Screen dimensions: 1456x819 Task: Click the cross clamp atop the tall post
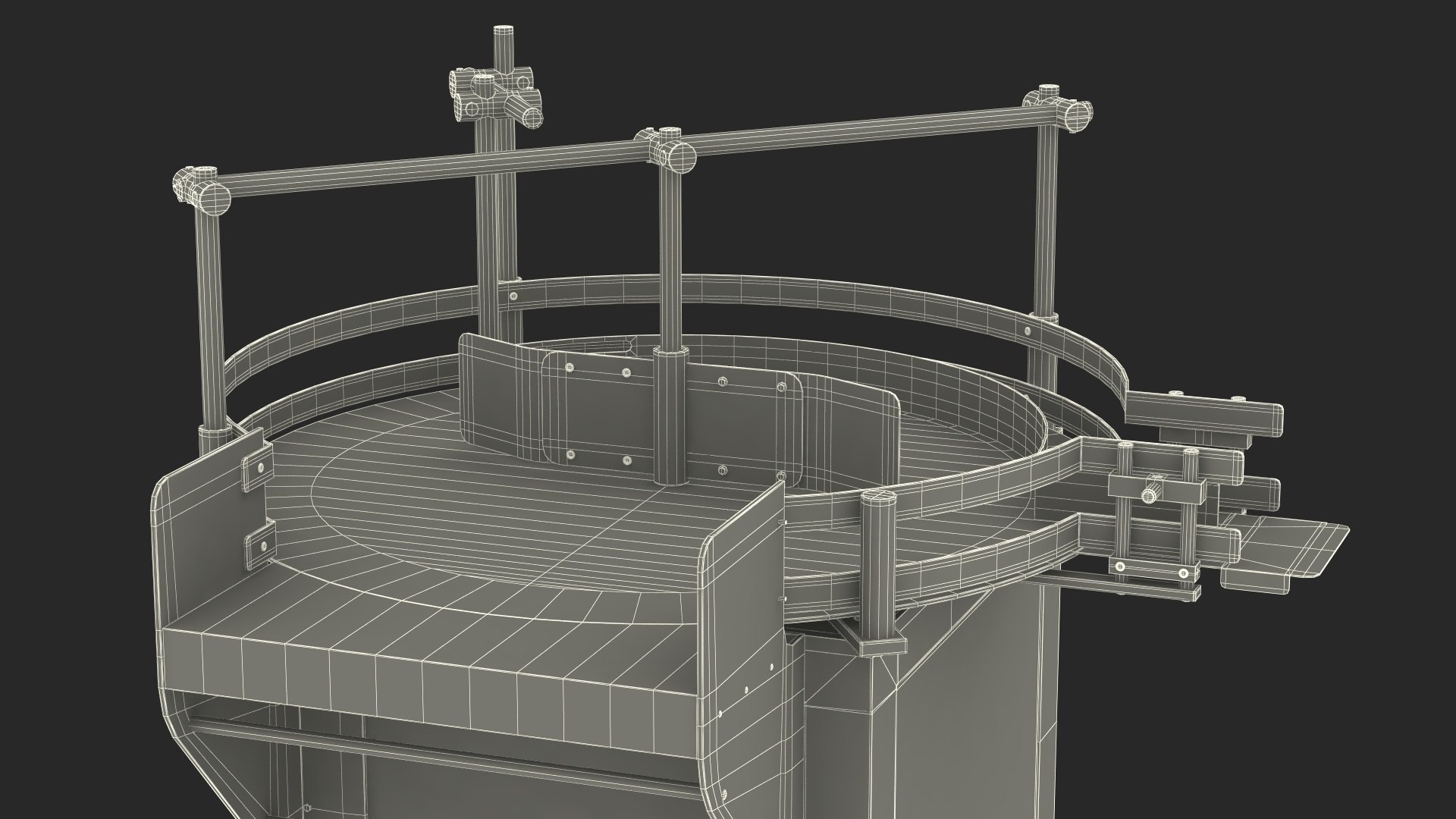tap(497, 95)
